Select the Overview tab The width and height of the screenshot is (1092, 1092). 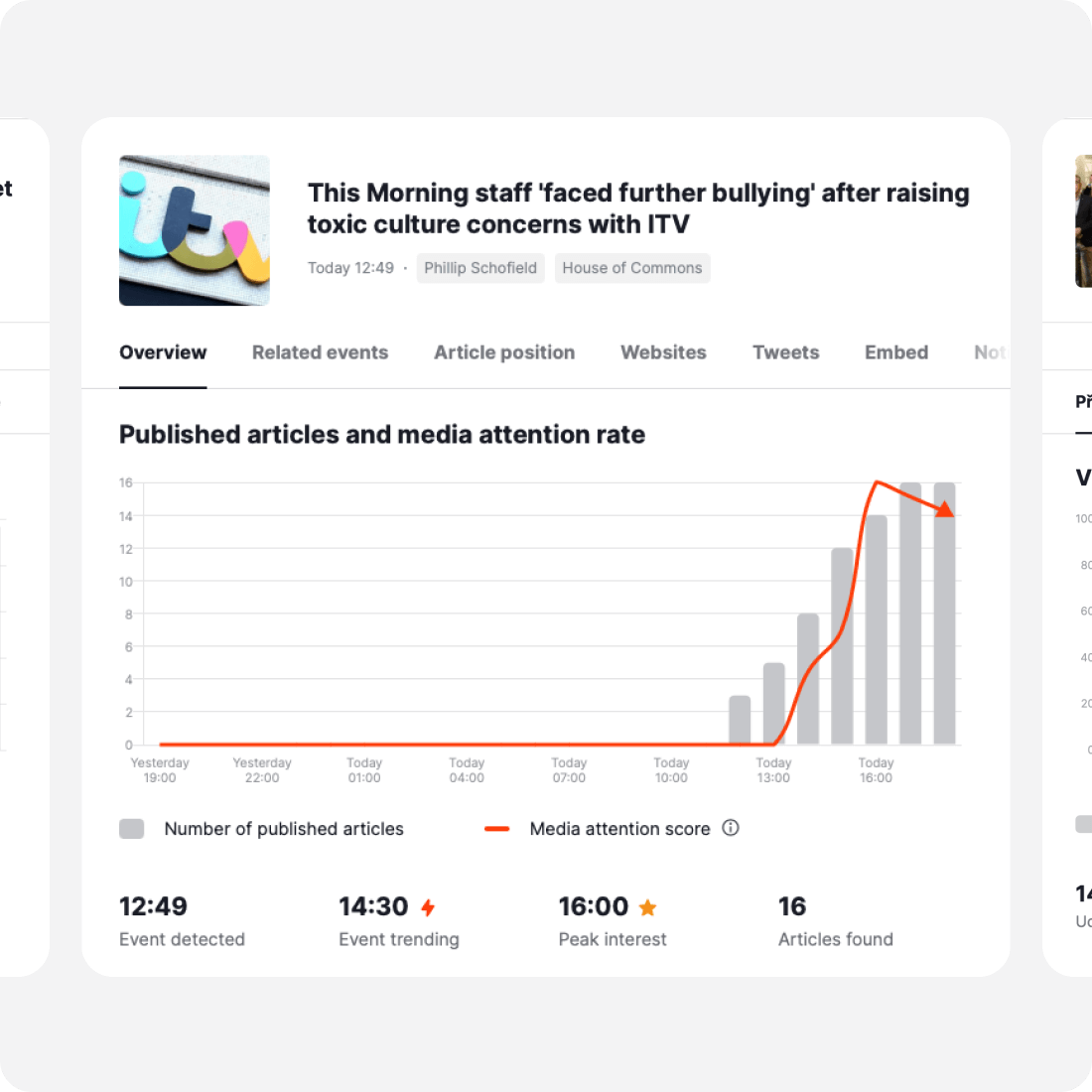tap(163, 352)
